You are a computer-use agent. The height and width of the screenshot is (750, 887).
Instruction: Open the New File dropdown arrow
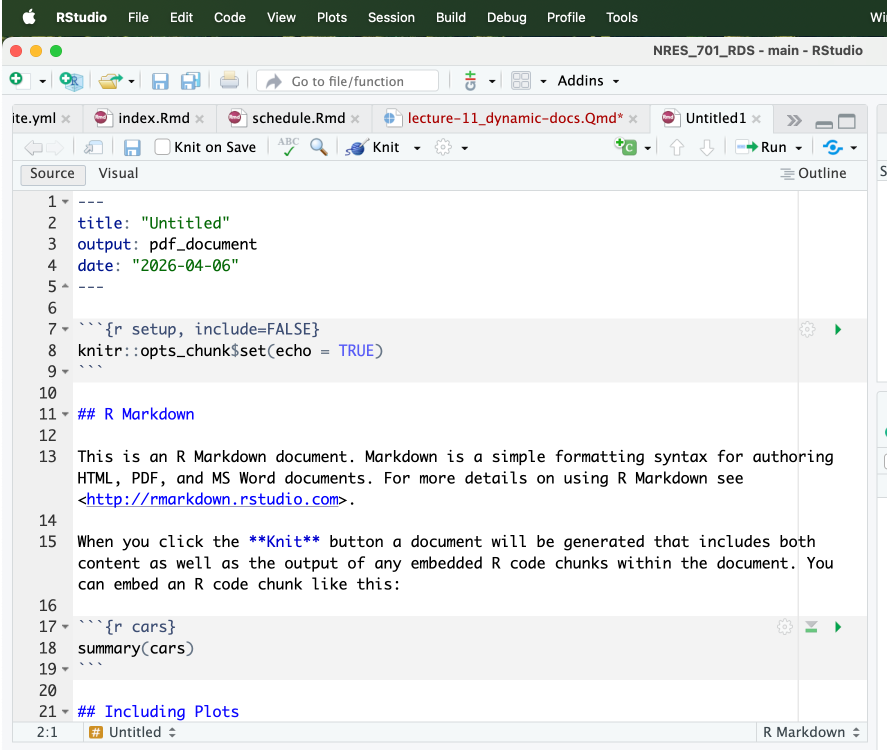42,81
